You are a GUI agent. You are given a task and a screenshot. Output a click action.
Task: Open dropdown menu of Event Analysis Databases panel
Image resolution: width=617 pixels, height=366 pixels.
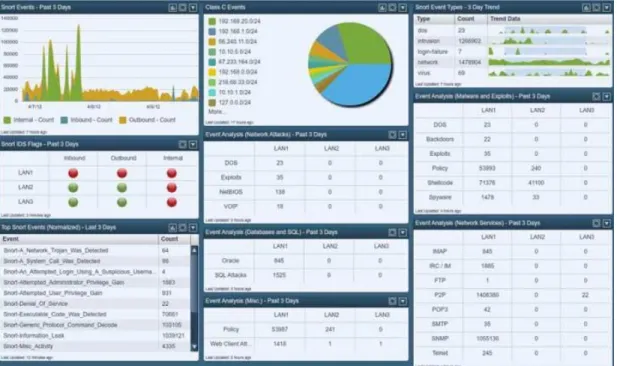[403, 233]
